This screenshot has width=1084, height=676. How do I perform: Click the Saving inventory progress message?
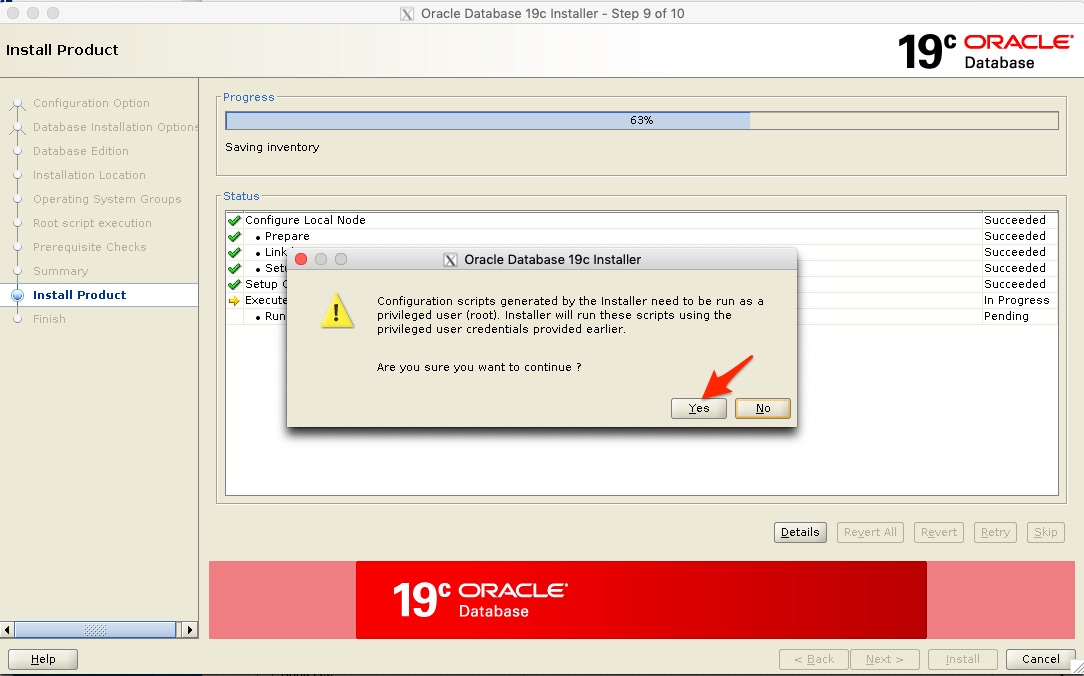[272, 147]
